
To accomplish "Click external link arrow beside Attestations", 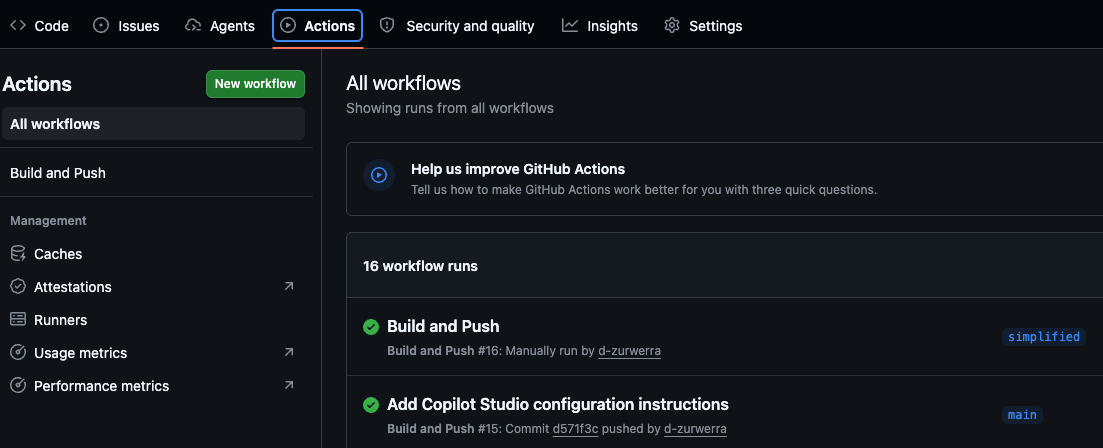I will tap(288, 286).
